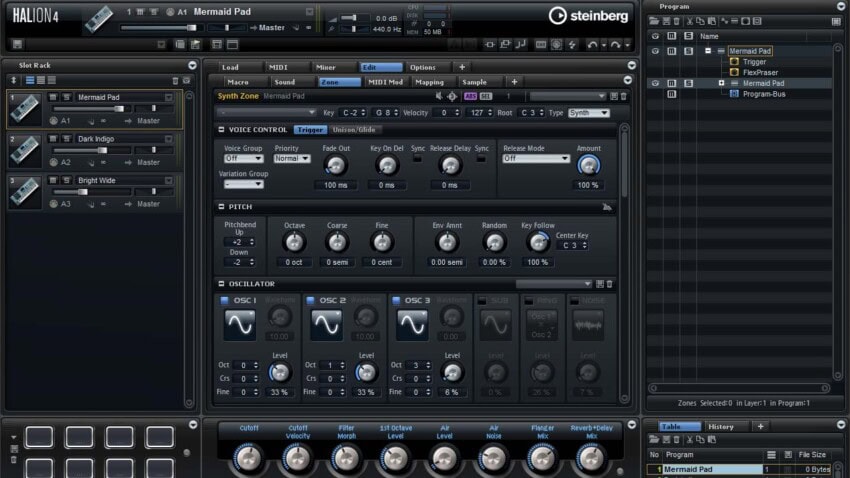The width and height of the screenshot is (850, 478).
Task: Open the folder icon in Program panel
Action: (x=656, y=20)
